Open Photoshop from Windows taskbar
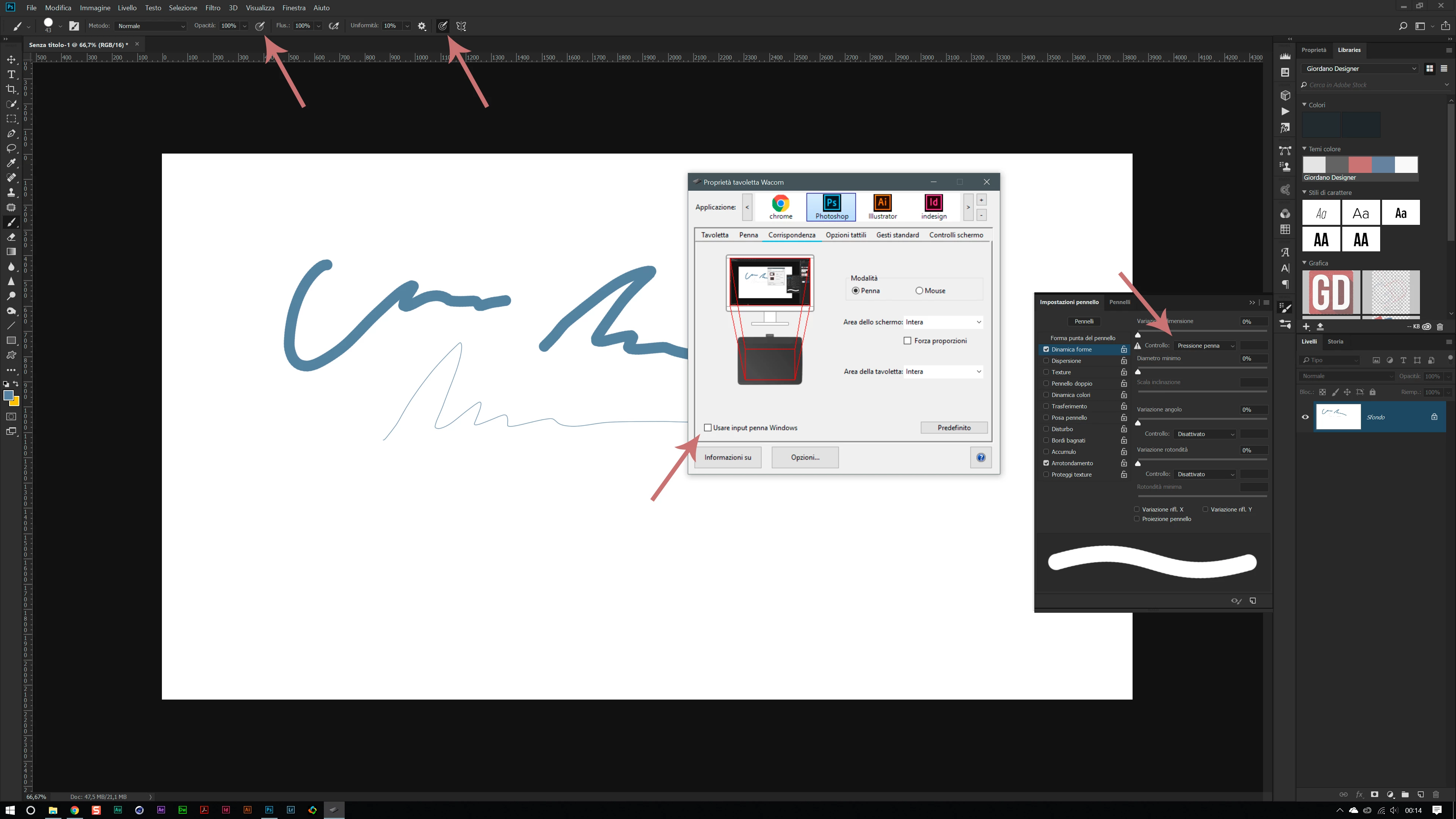Viewport: 1456px width, 819px height. tap(269, 810)
